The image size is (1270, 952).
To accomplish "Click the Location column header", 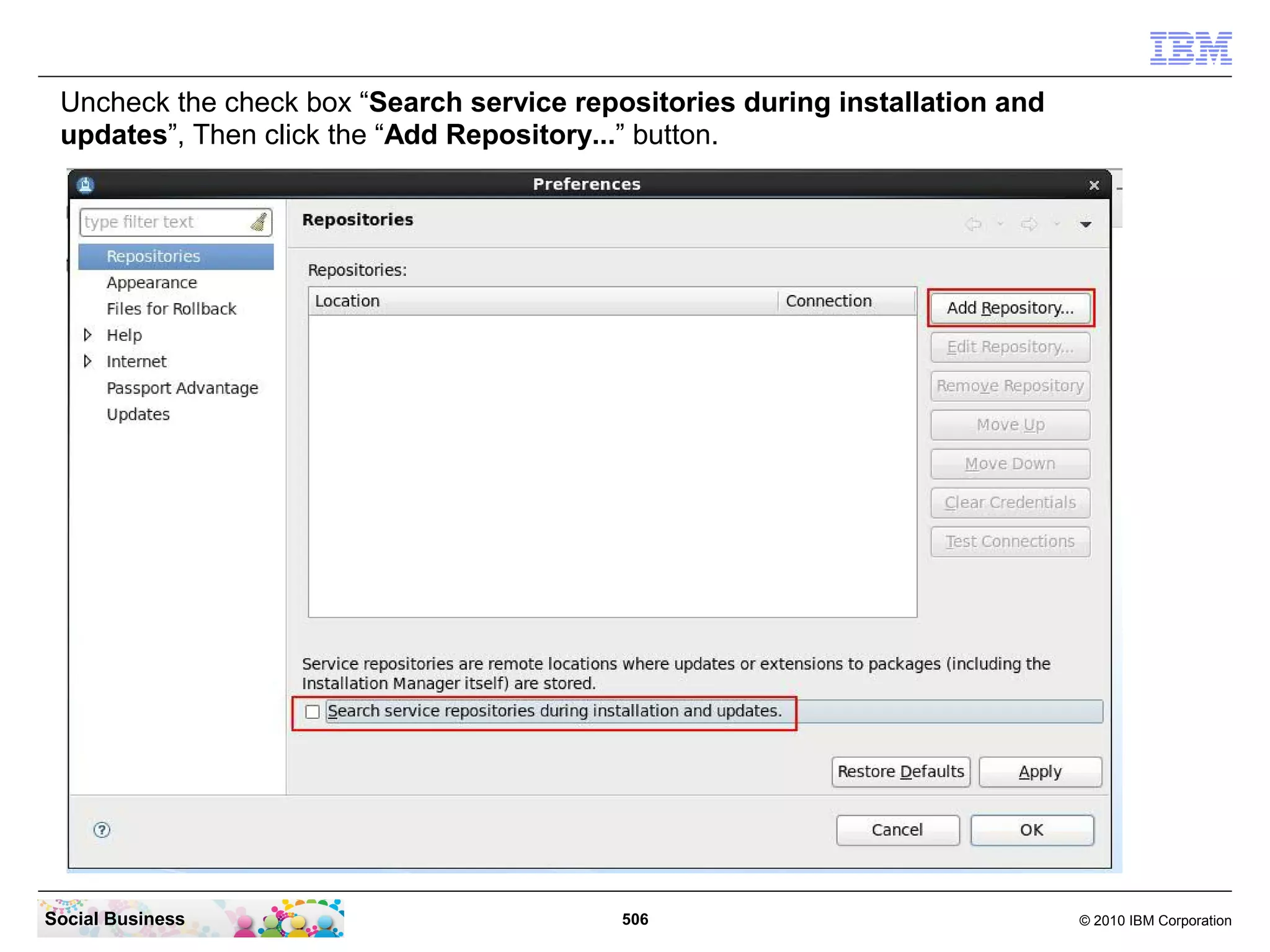I will coord(543,301).
